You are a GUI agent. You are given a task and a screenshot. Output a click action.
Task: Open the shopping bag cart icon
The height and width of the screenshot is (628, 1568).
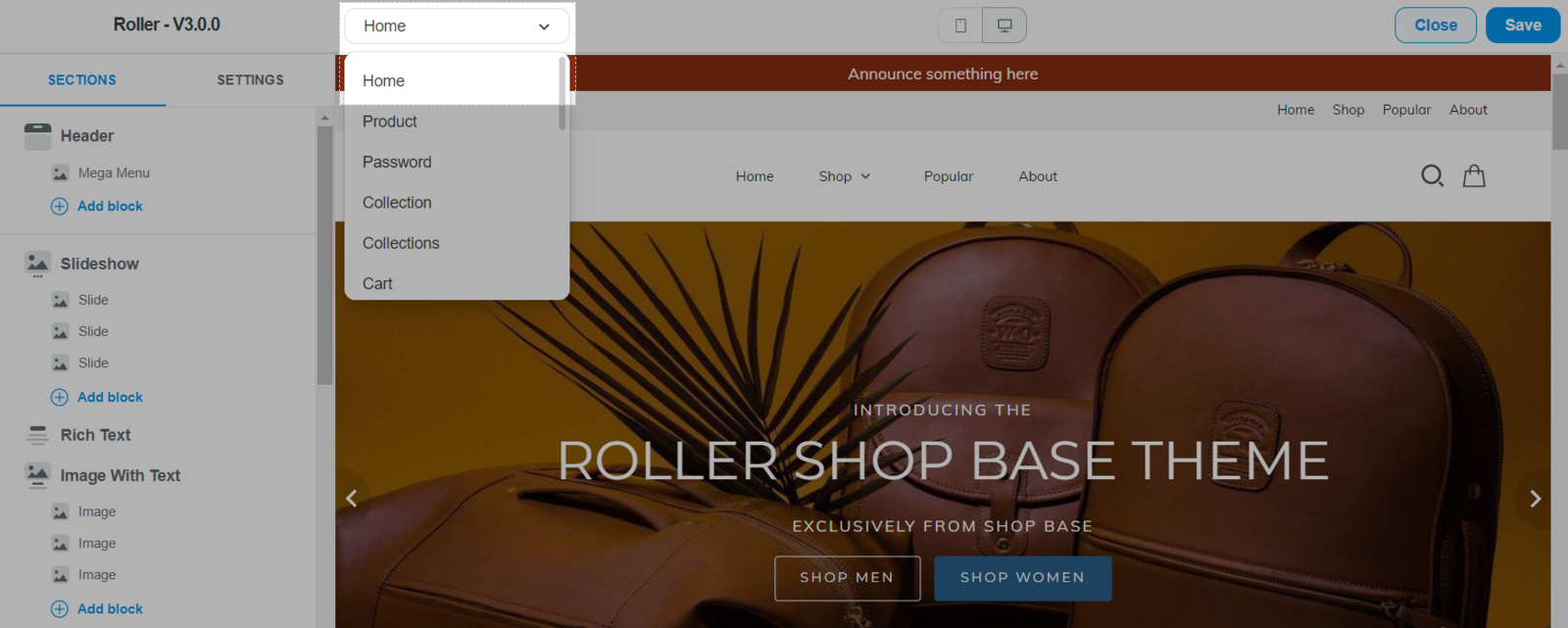pos(1474,175)
